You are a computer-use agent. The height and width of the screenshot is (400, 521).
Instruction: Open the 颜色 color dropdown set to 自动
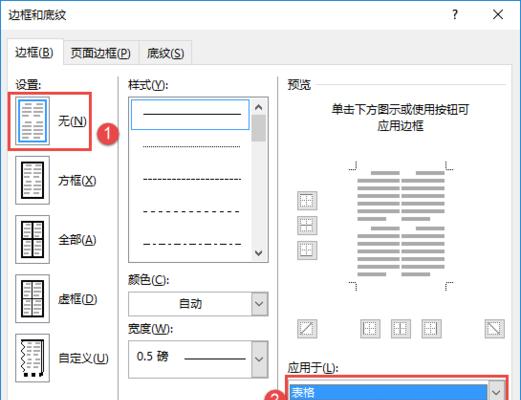point(198,304)
